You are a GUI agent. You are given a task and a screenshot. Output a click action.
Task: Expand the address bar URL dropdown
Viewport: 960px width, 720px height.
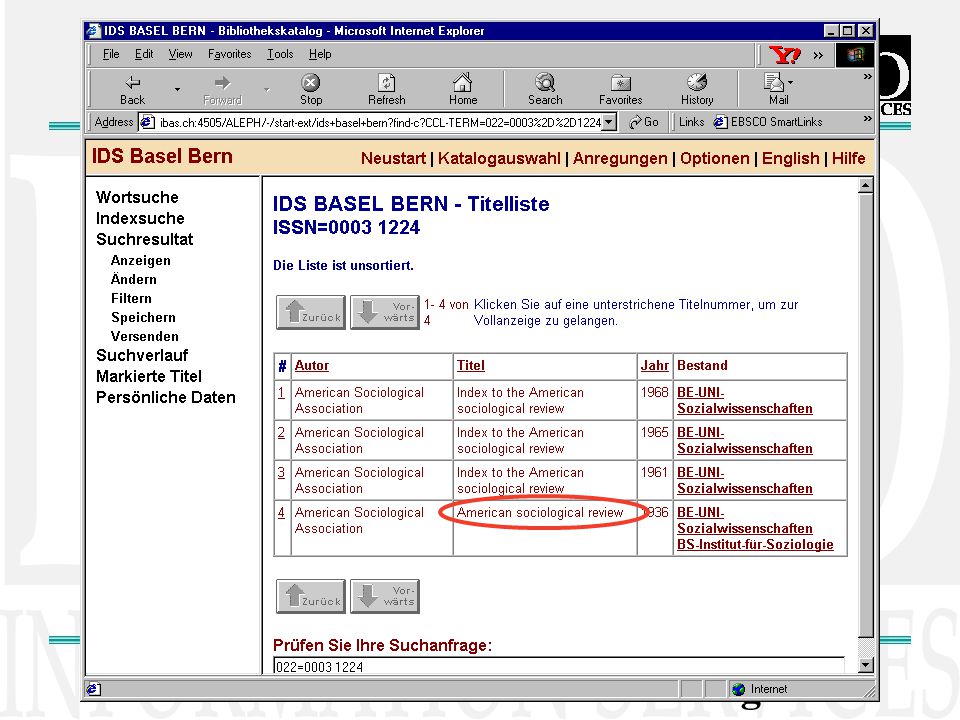609,122
